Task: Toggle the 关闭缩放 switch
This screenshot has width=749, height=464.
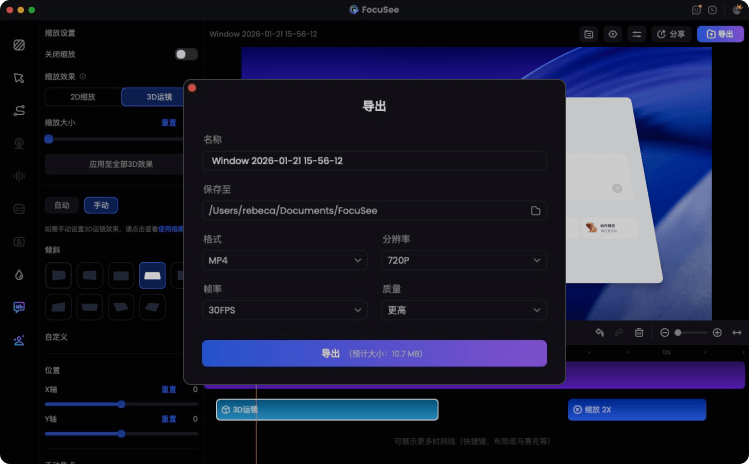Action: [186, 54]
